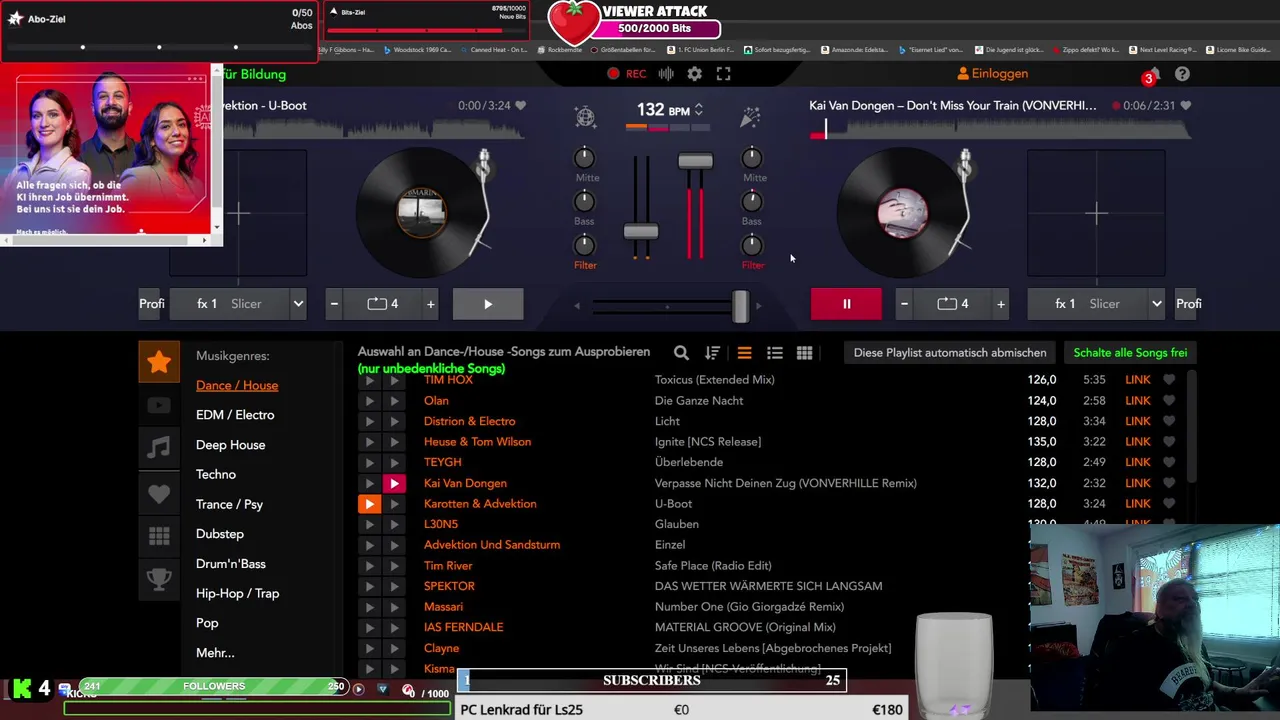Favorite the Überlebende row heart

pos(1168,462)
